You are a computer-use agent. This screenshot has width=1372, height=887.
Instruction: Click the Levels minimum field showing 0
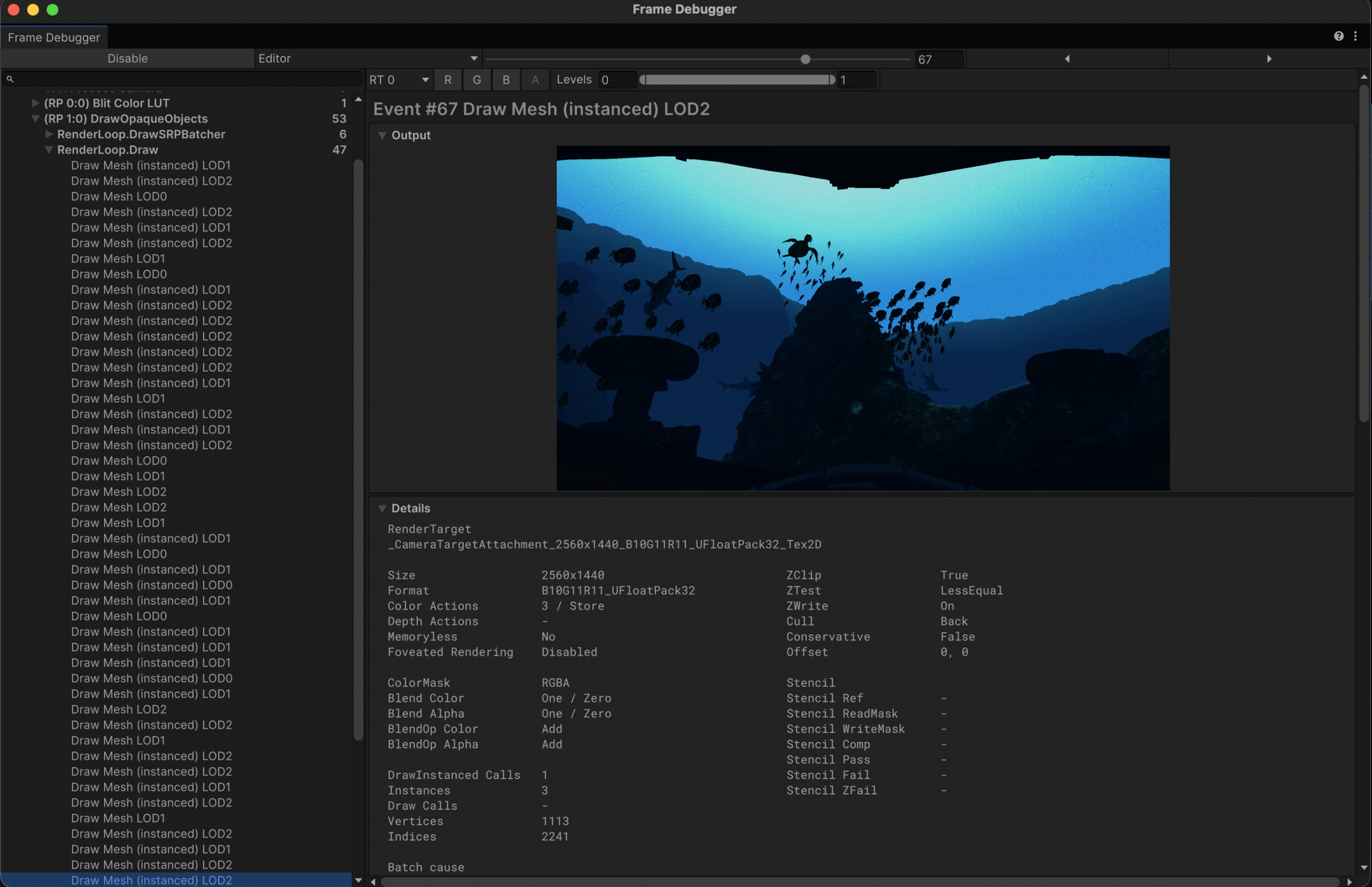click(617, 80)
